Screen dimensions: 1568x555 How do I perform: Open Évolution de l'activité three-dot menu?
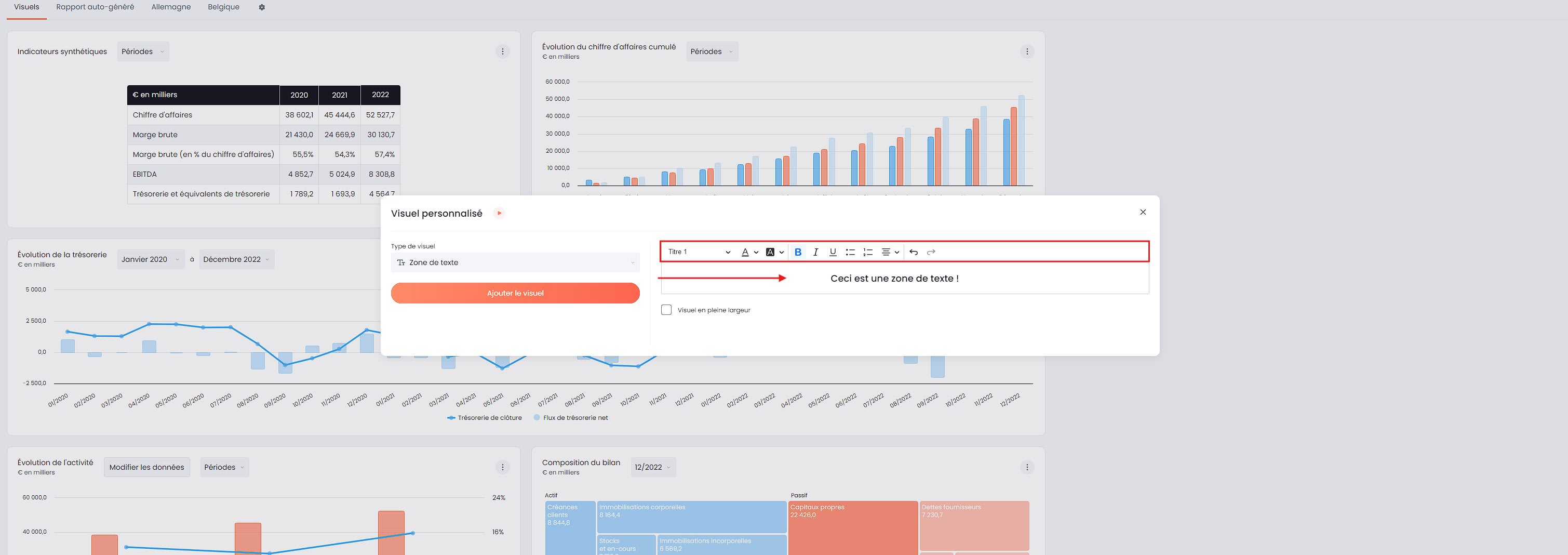tap(502, 467)
